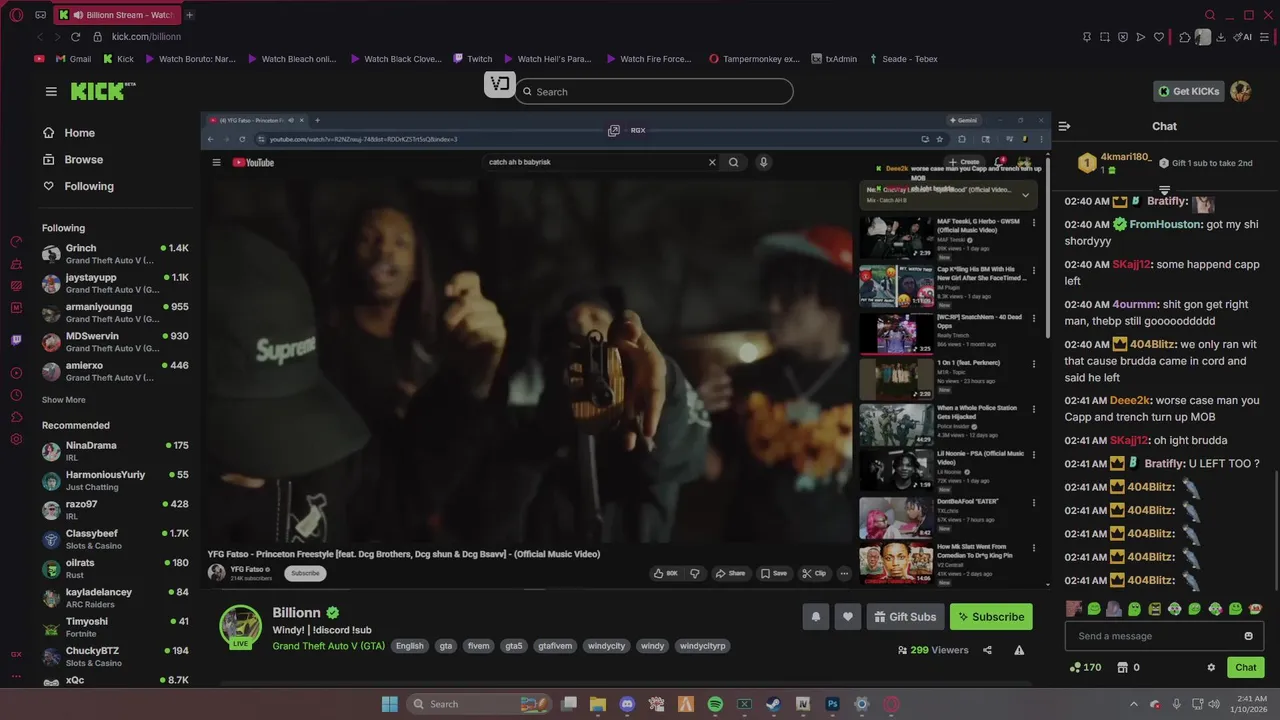The width and height of the screenshot is (1280, 720).
Task: Select the Billionn Stream browser tab
Action: 115,15
